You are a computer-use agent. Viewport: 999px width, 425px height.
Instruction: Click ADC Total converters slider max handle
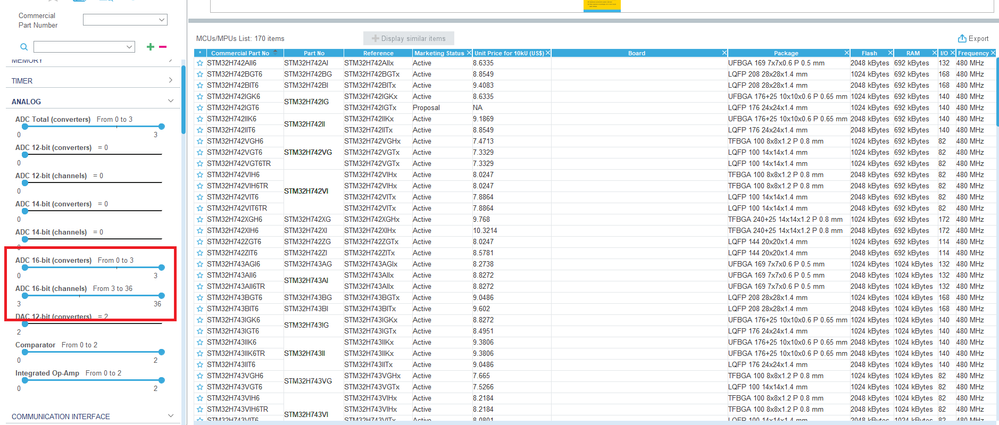(x=161, y=127)
